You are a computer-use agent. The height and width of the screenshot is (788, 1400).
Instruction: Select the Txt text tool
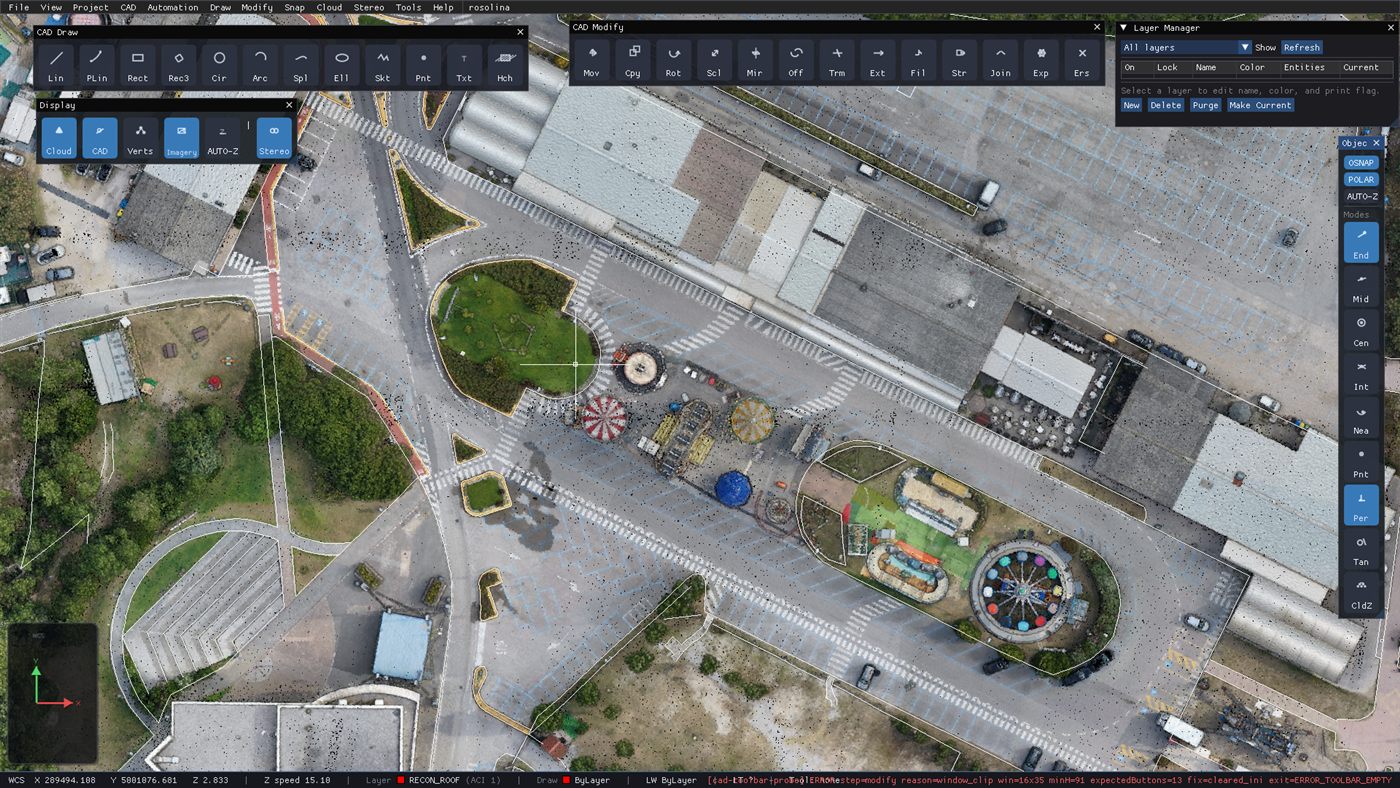pyautogui.click(x=464, y=65)
